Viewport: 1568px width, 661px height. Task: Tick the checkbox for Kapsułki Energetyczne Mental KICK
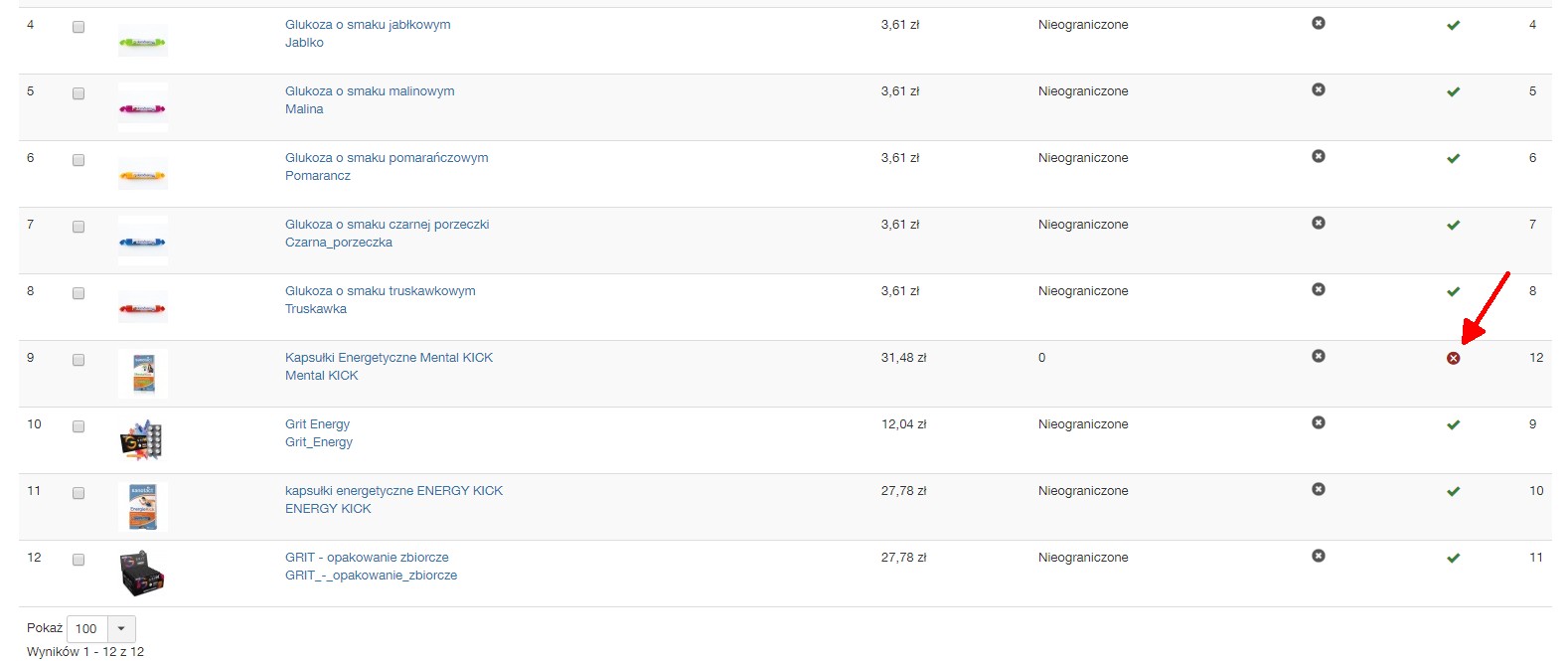coord(78,361)
